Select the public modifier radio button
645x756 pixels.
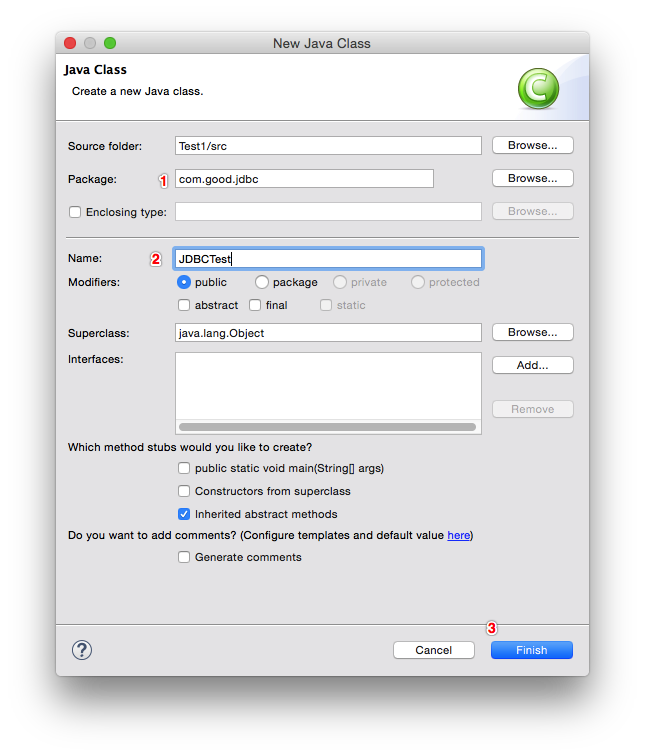[184, 282]
